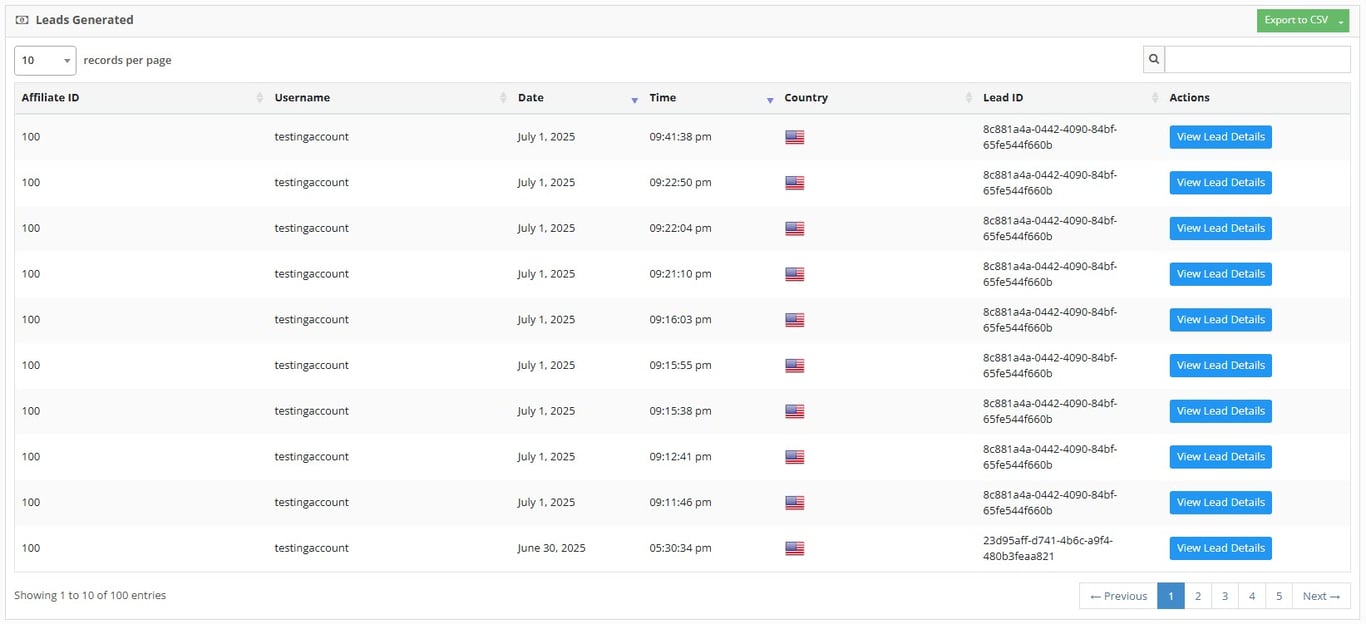Click the 09:41:38 pm time cell

click(x=680, y=137)
